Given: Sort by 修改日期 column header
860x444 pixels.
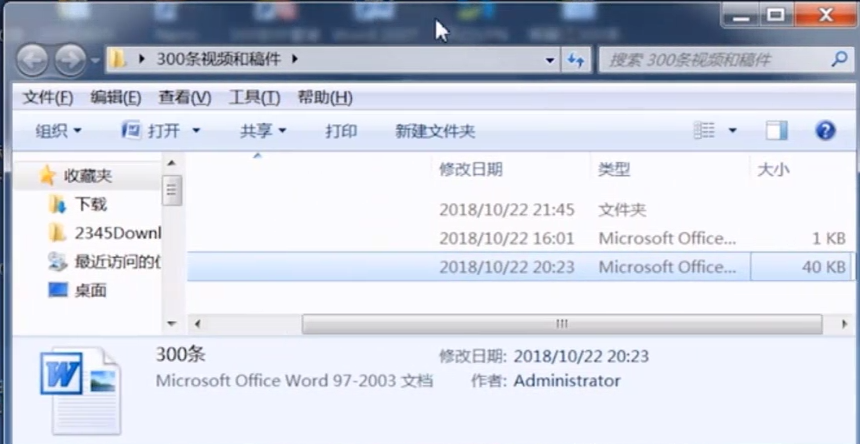Looking at the screenshot, I should point(471,170).
